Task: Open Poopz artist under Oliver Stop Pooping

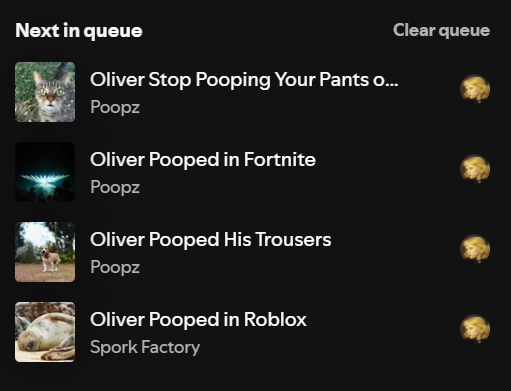Action: pos(115,107)
